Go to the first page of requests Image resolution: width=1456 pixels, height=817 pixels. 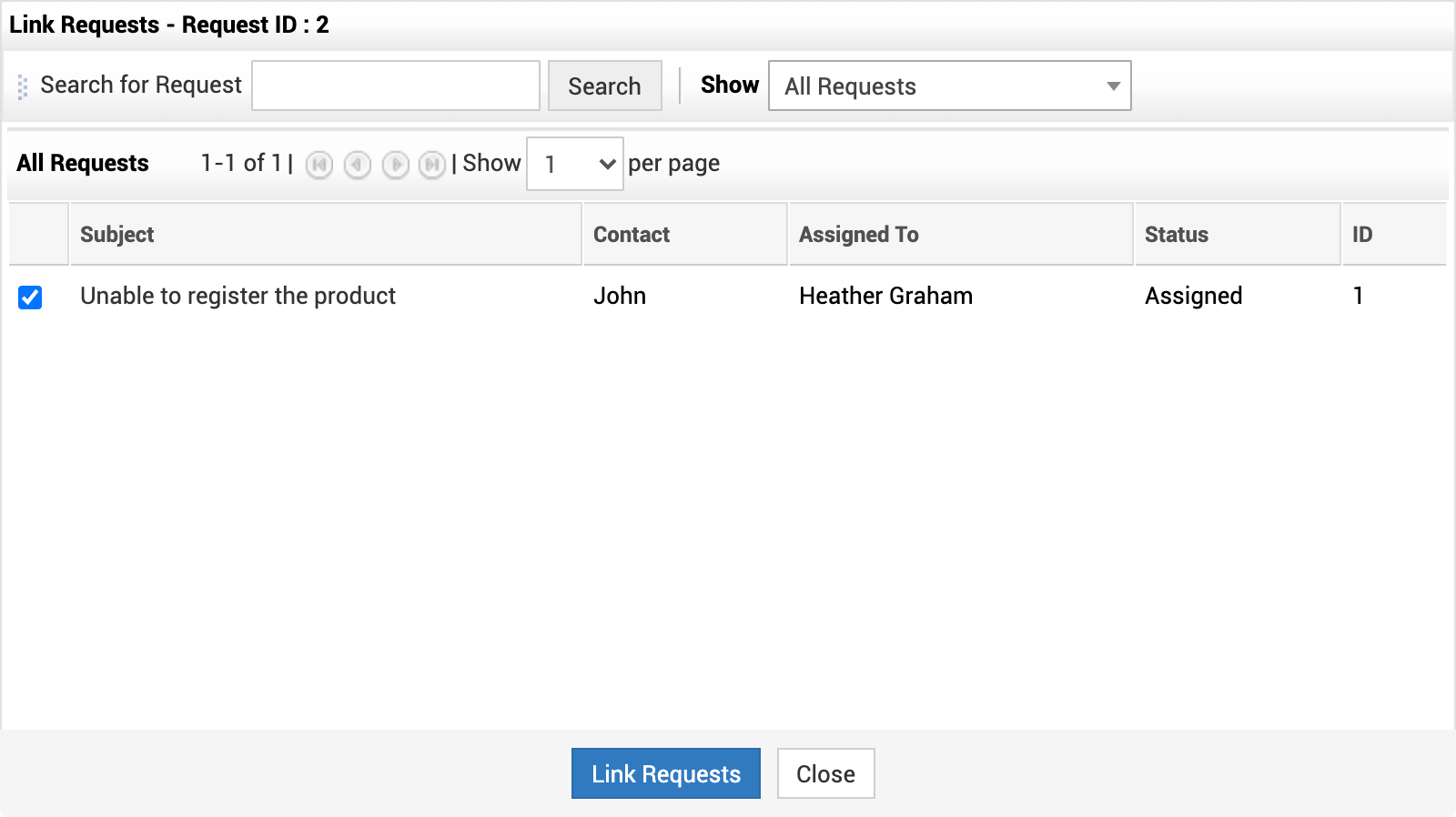[x=318, y=165]
